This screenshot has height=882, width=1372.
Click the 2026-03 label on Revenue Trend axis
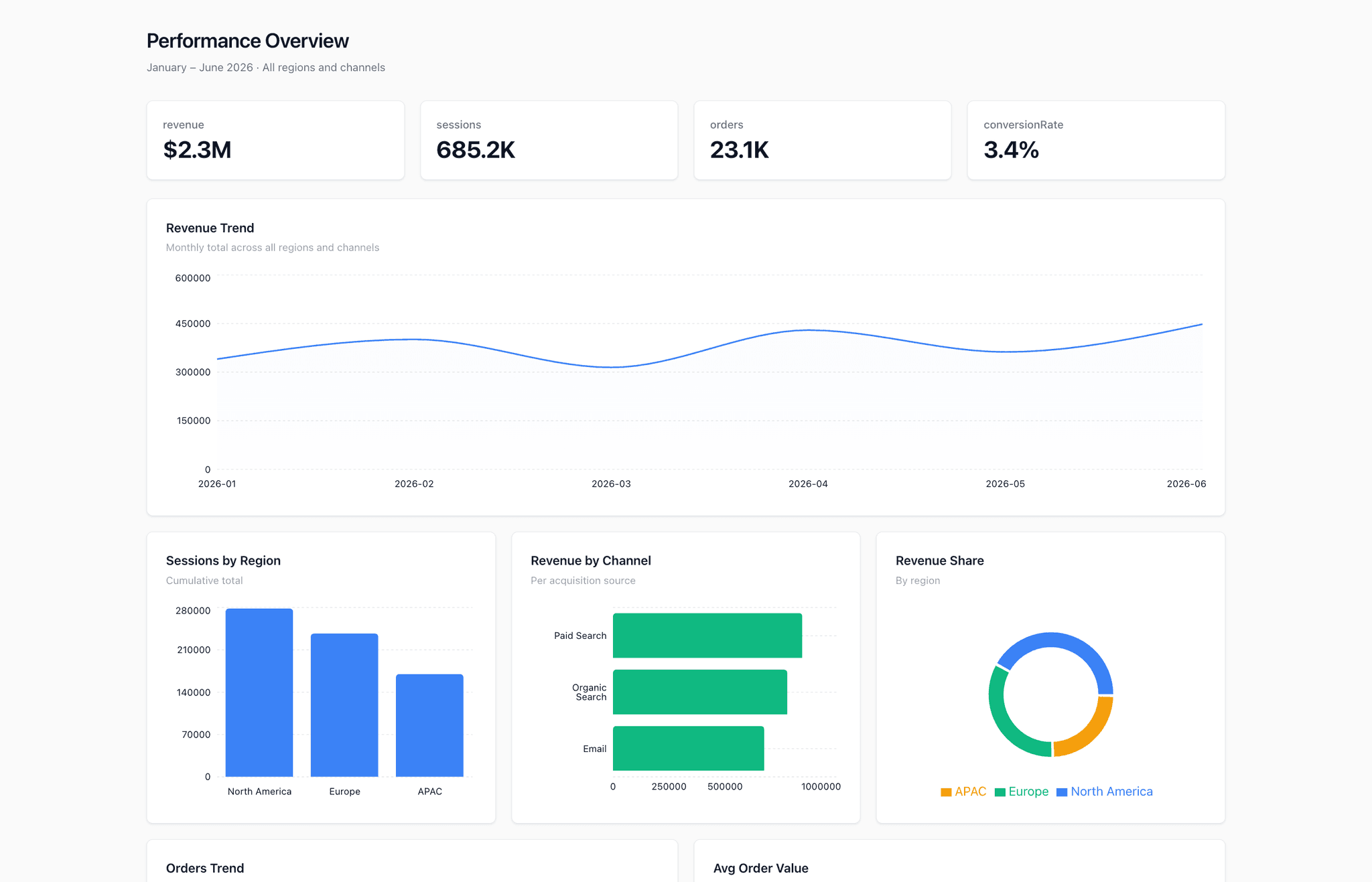point(611,484)
